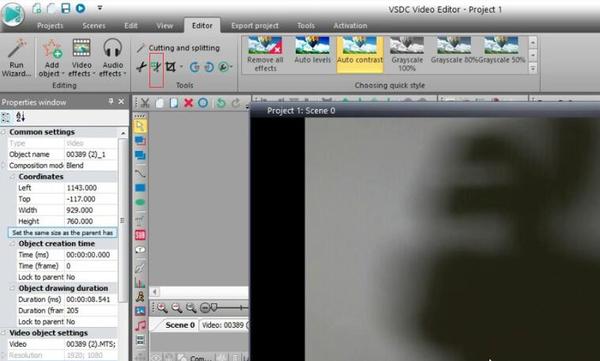Click the wrench tools settings icon

(223, 67)
